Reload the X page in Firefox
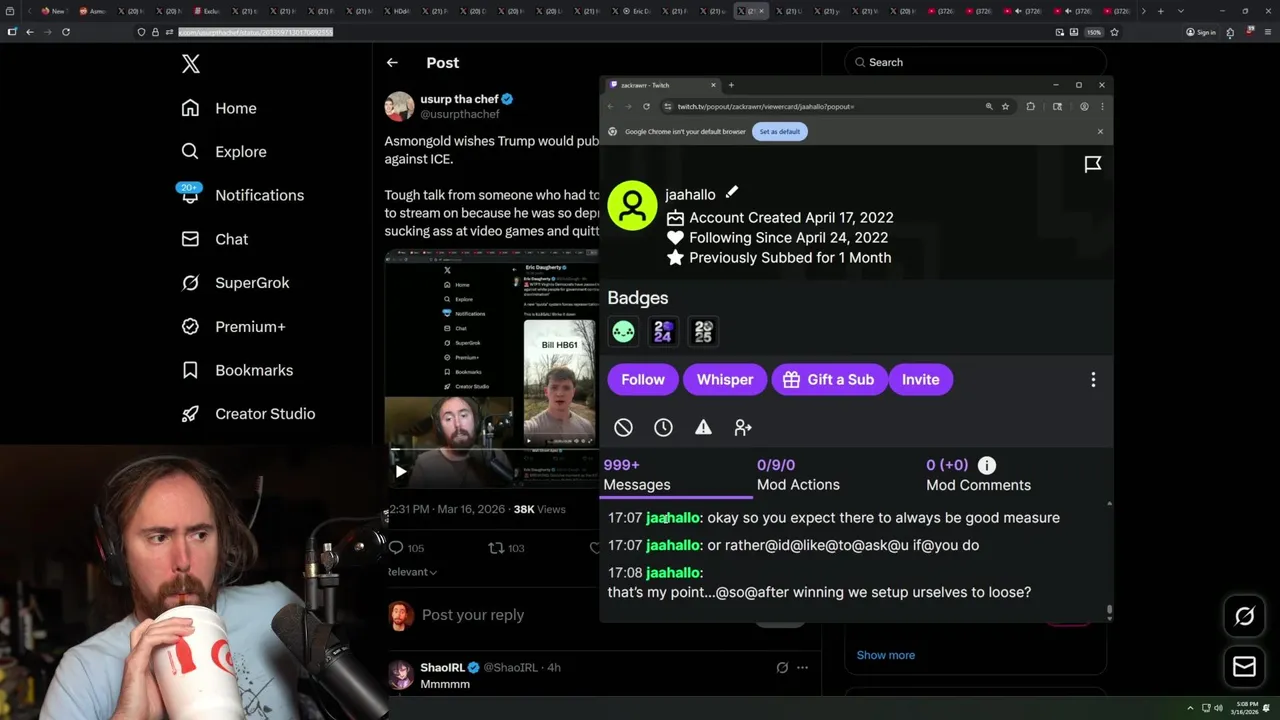 tap(66, 32)
